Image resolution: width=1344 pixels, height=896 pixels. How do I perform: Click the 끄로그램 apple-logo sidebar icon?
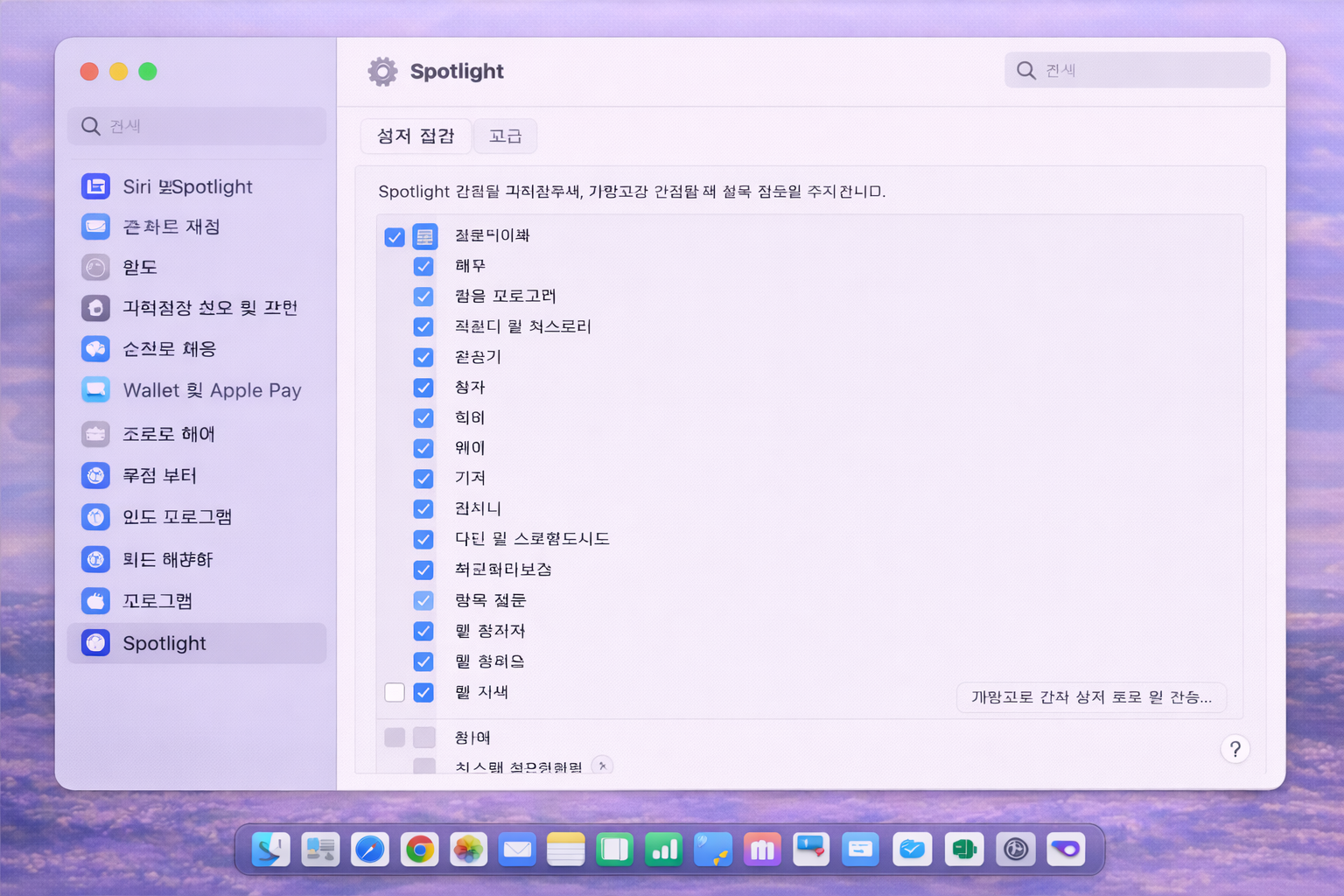(x=95, y=600)
